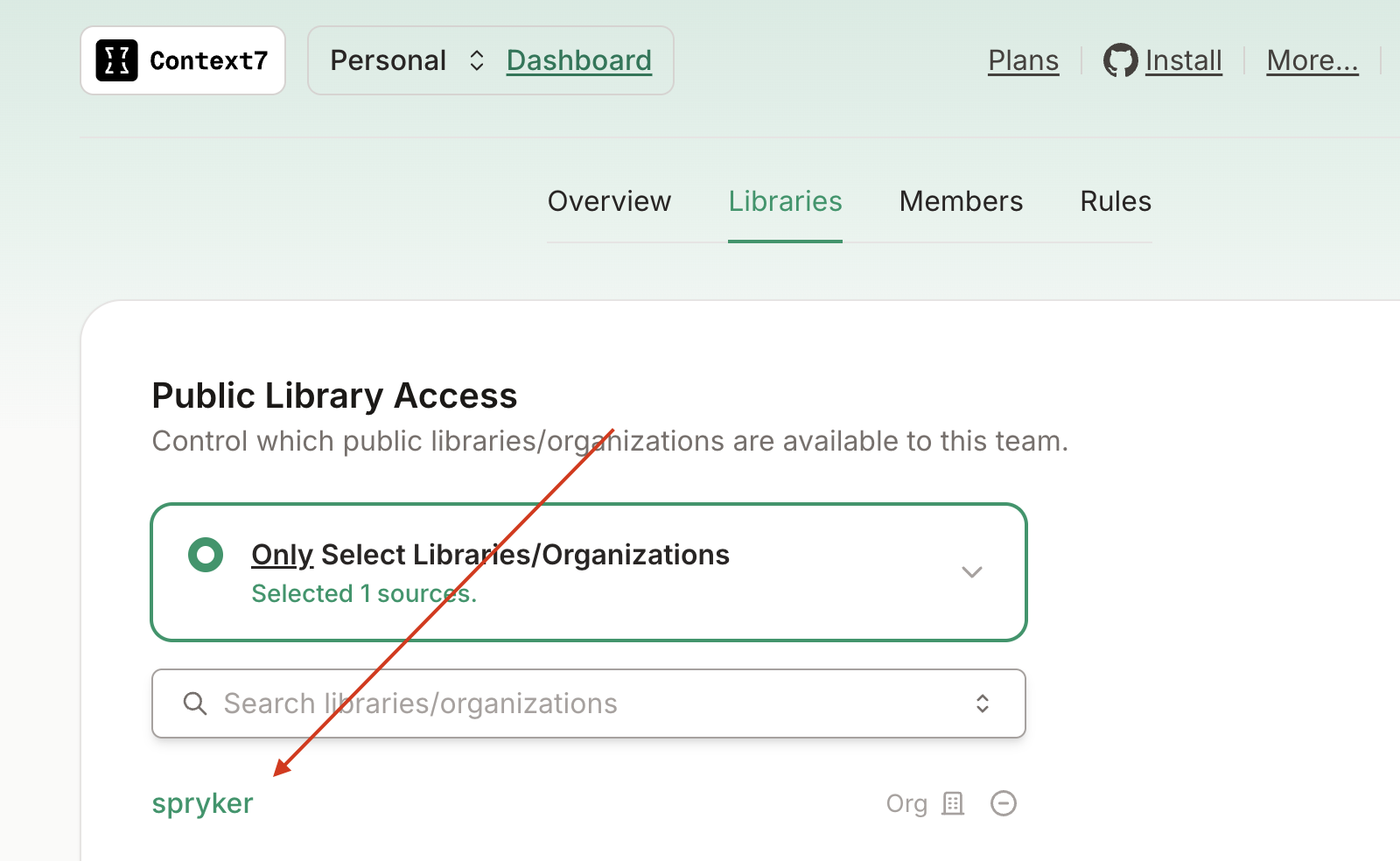Expand the Only Select Libraries/Organizations panel chevron
Viewport: 1400px width, 861px height.
coord(971,571)
